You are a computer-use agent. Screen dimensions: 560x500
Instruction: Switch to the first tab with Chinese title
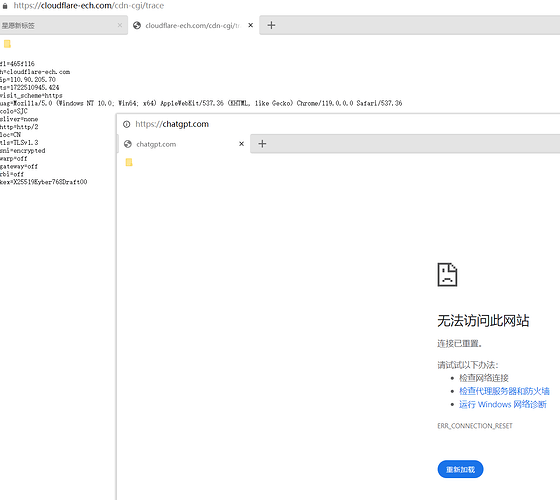[63, 25]
